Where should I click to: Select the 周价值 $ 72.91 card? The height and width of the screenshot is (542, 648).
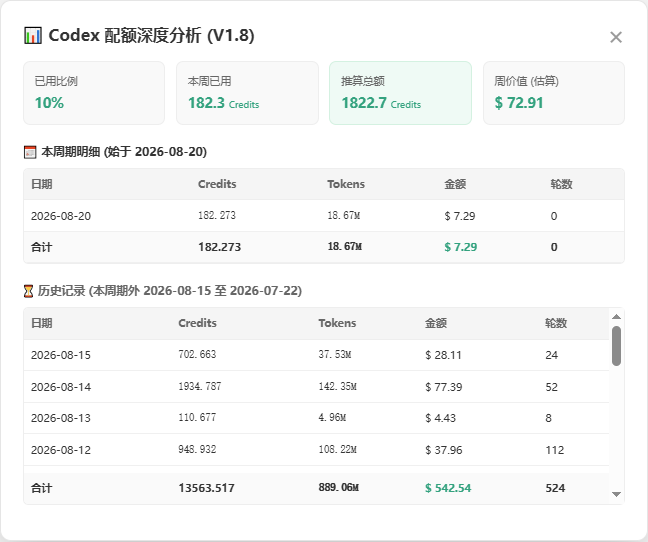pos(554,93)
